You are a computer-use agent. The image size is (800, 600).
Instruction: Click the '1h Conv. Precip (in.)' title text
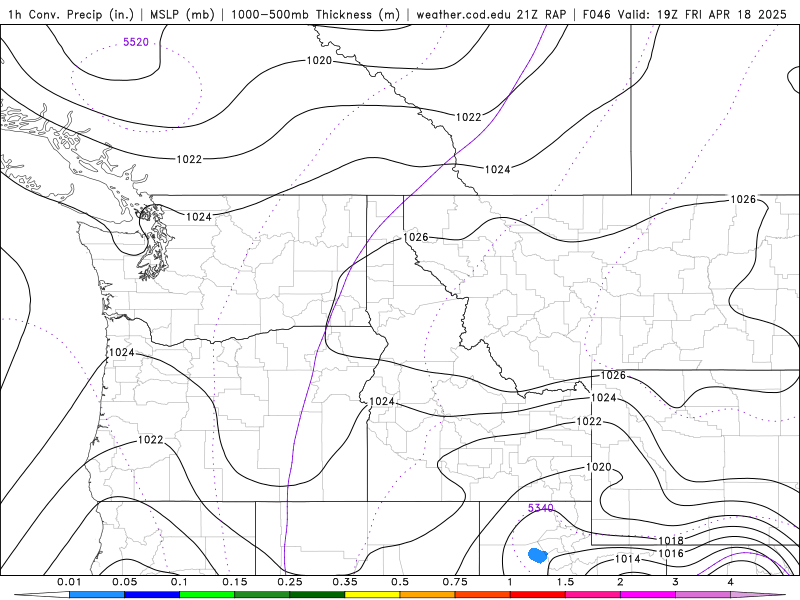pos(71,14)
